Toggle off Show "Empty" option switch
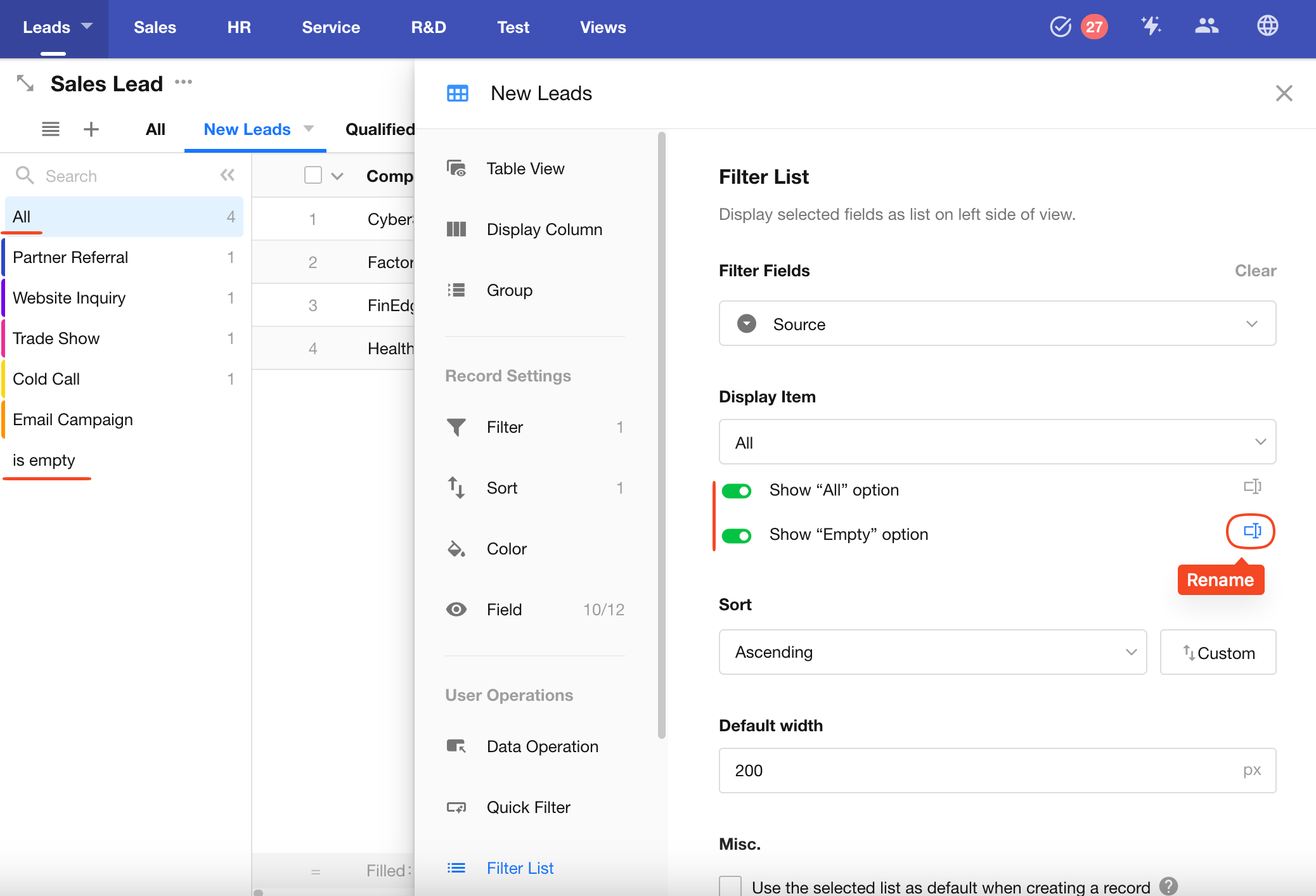 (737, 535)
